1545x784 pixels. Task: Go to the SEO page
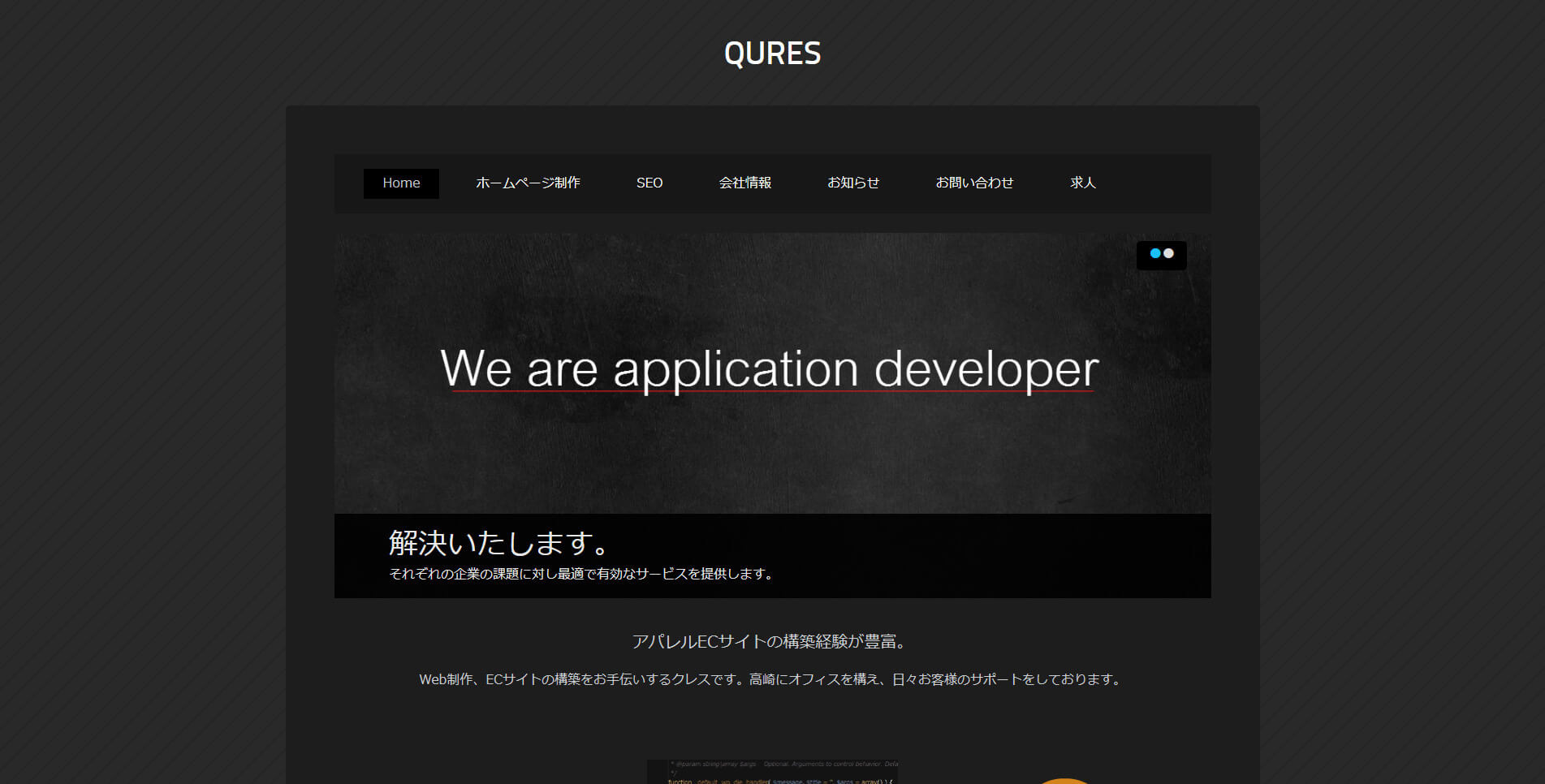650,183
